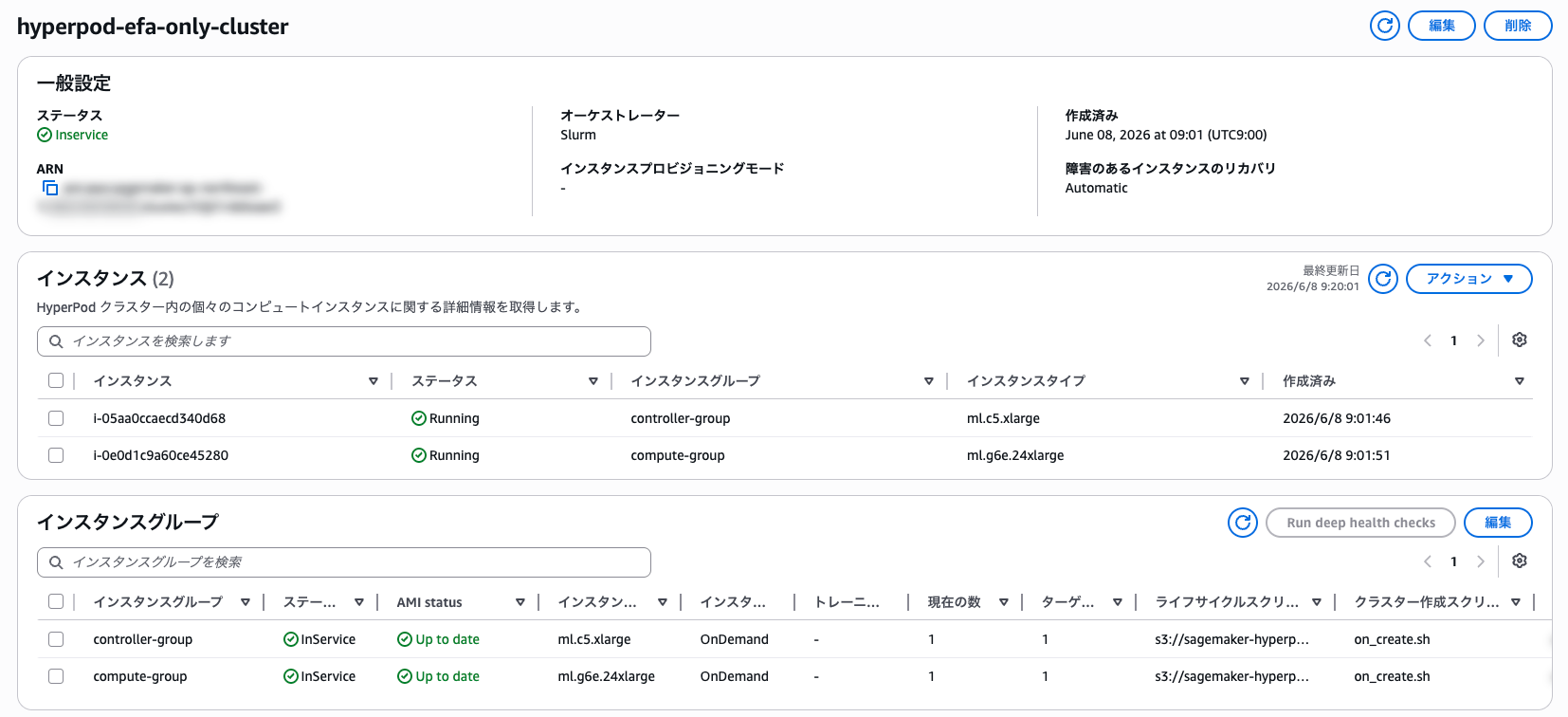This screenshot has width=1568, height=717.
Task: Click instance groups page number 1
Action: pyautogui.click(x=1453, y=561)
